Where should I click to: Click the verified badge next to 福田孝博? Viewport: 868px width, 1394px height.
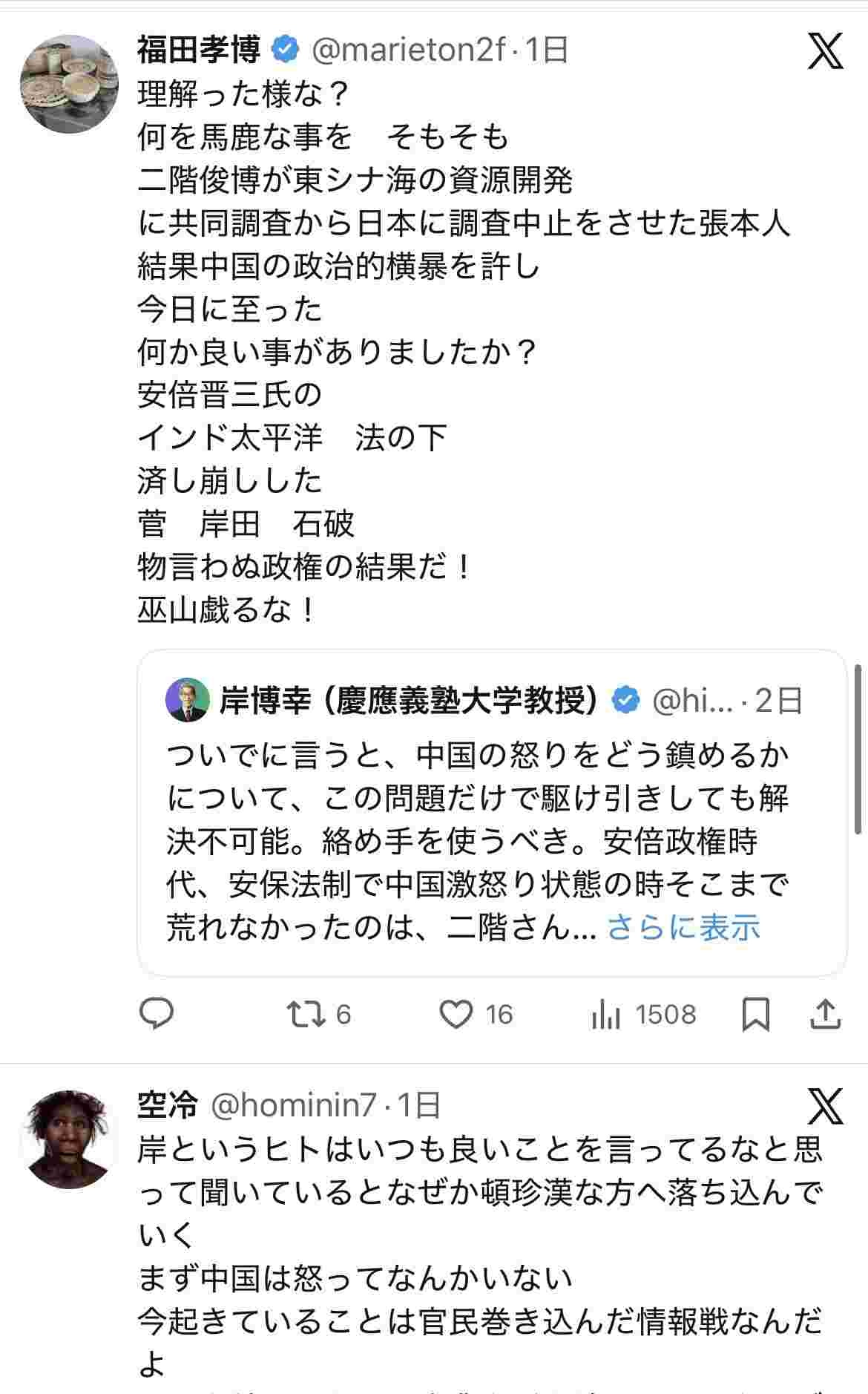point(286,50)
